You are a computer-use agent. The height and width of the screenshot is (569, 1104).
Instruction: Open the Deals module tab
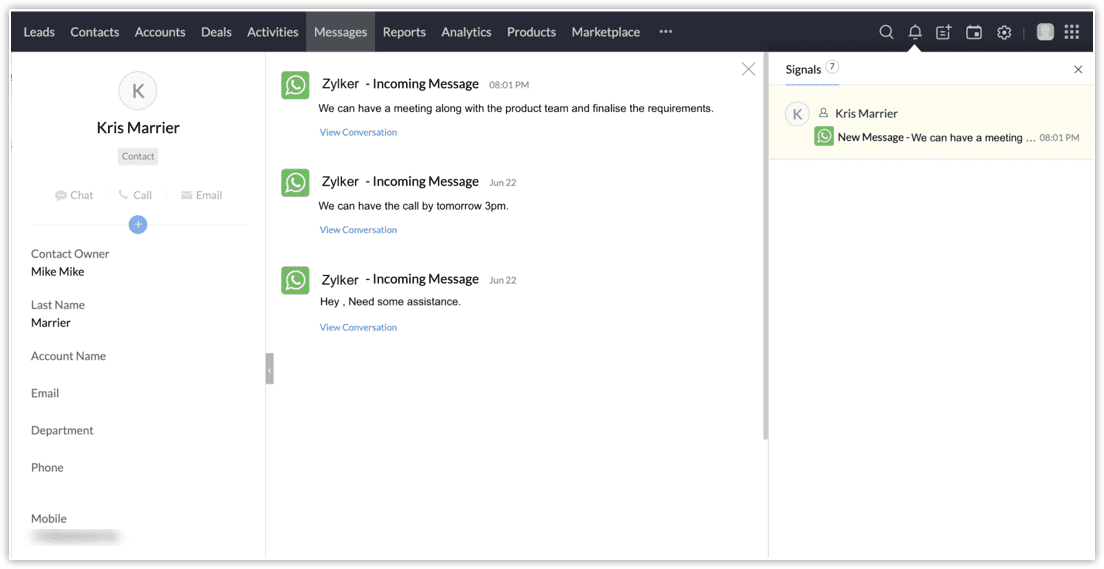216,32
